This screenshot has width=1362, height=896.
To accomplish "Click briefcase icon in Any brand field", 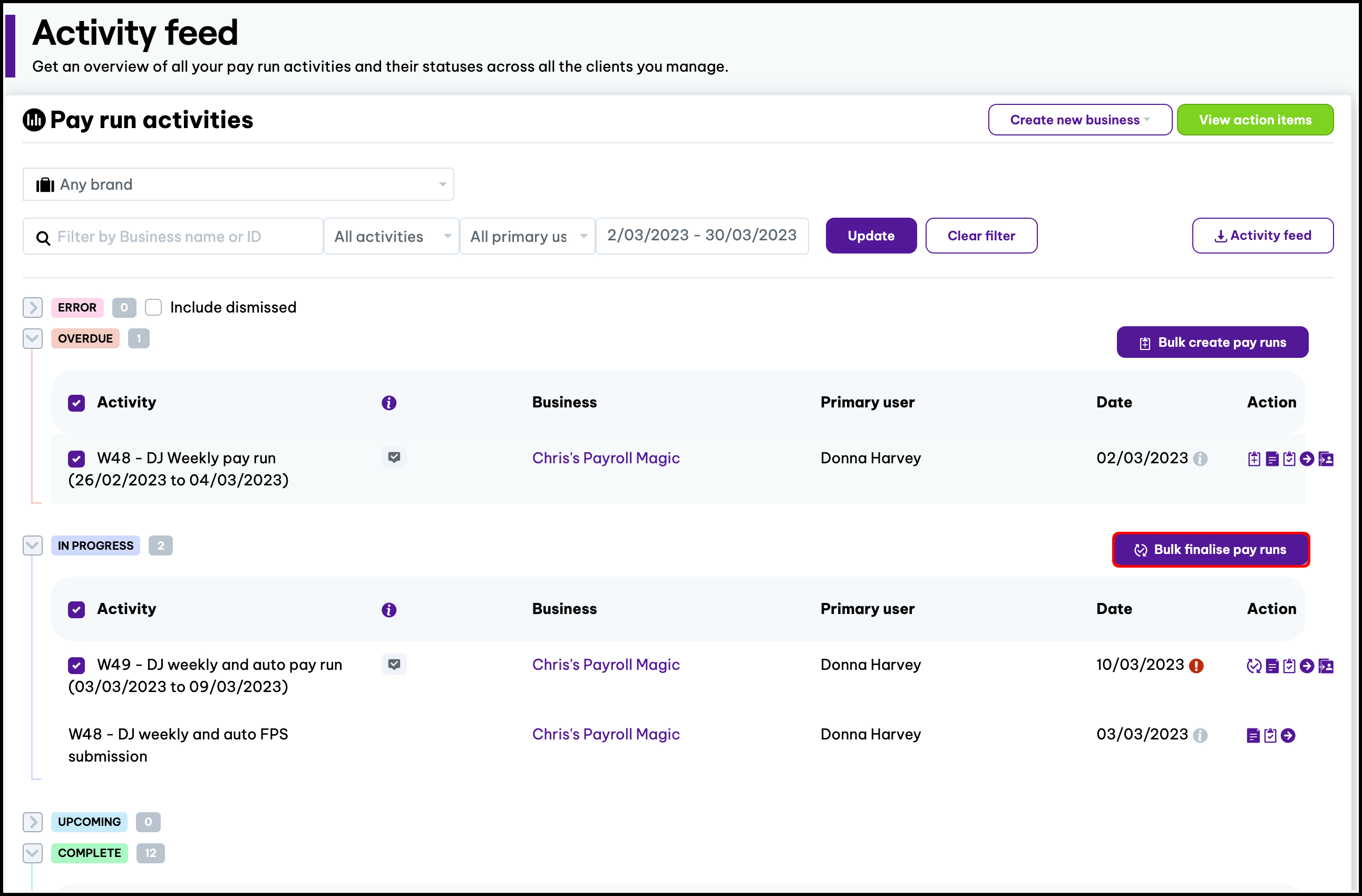I will click(45, 185).
